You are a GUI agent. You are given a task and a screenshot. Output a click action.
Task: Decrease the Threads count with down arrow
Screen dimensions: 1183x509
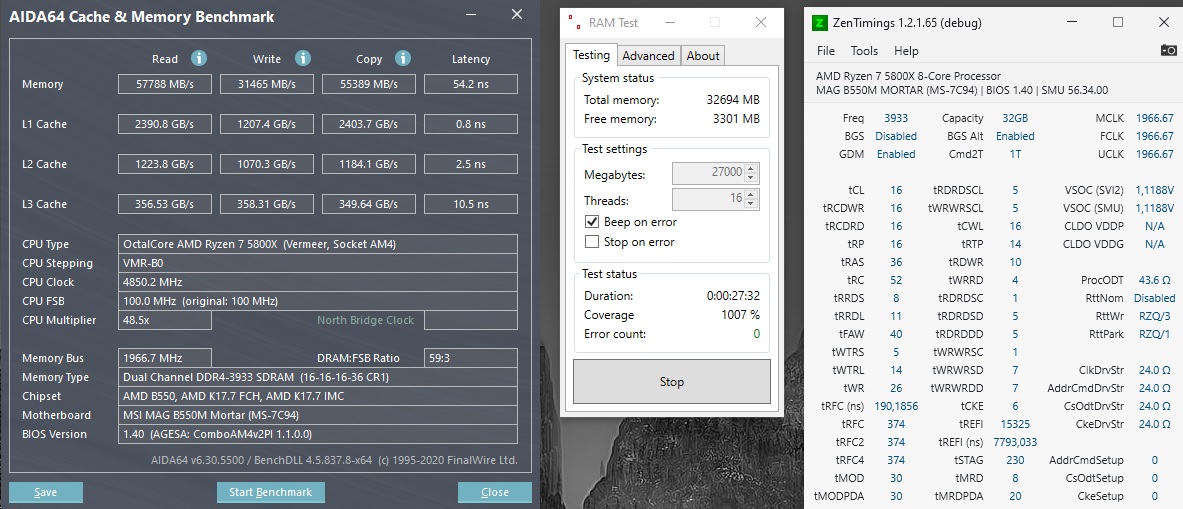point(751,205)
